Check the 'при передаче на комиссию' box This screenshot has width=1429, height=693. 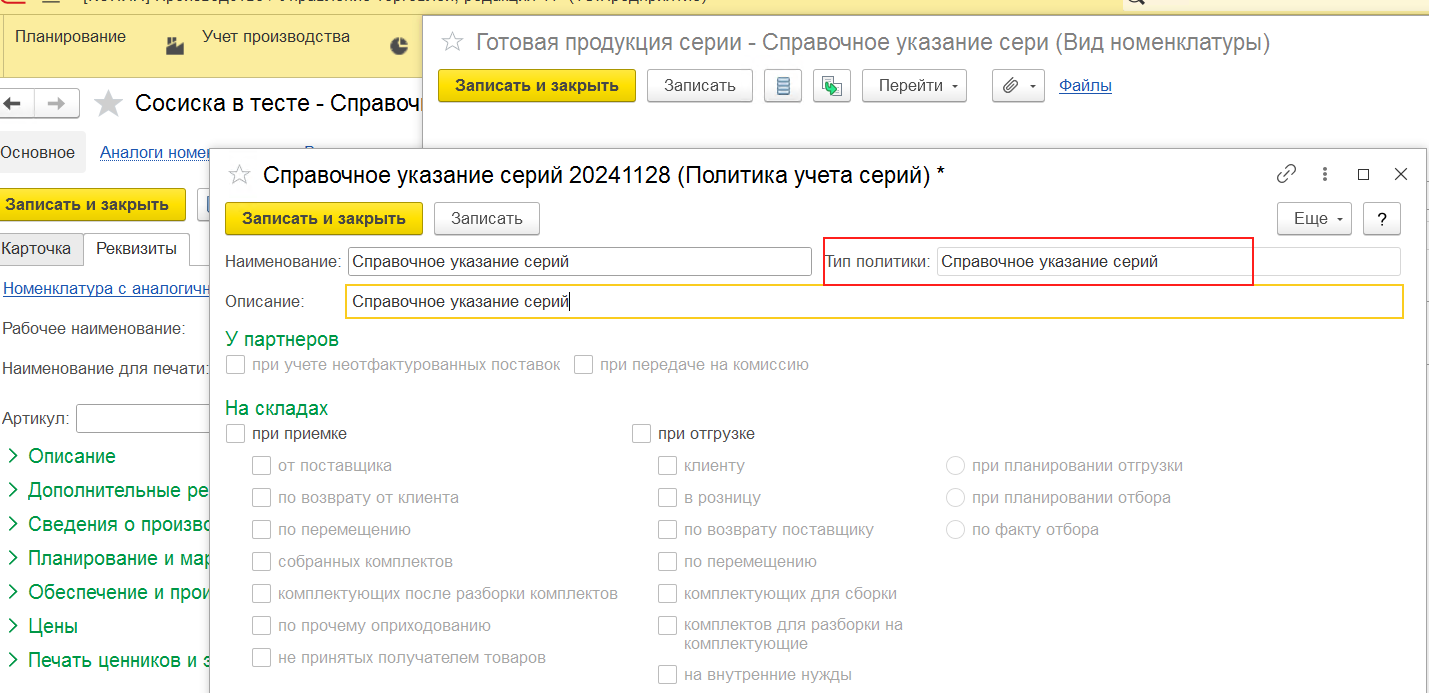[584, 365]
